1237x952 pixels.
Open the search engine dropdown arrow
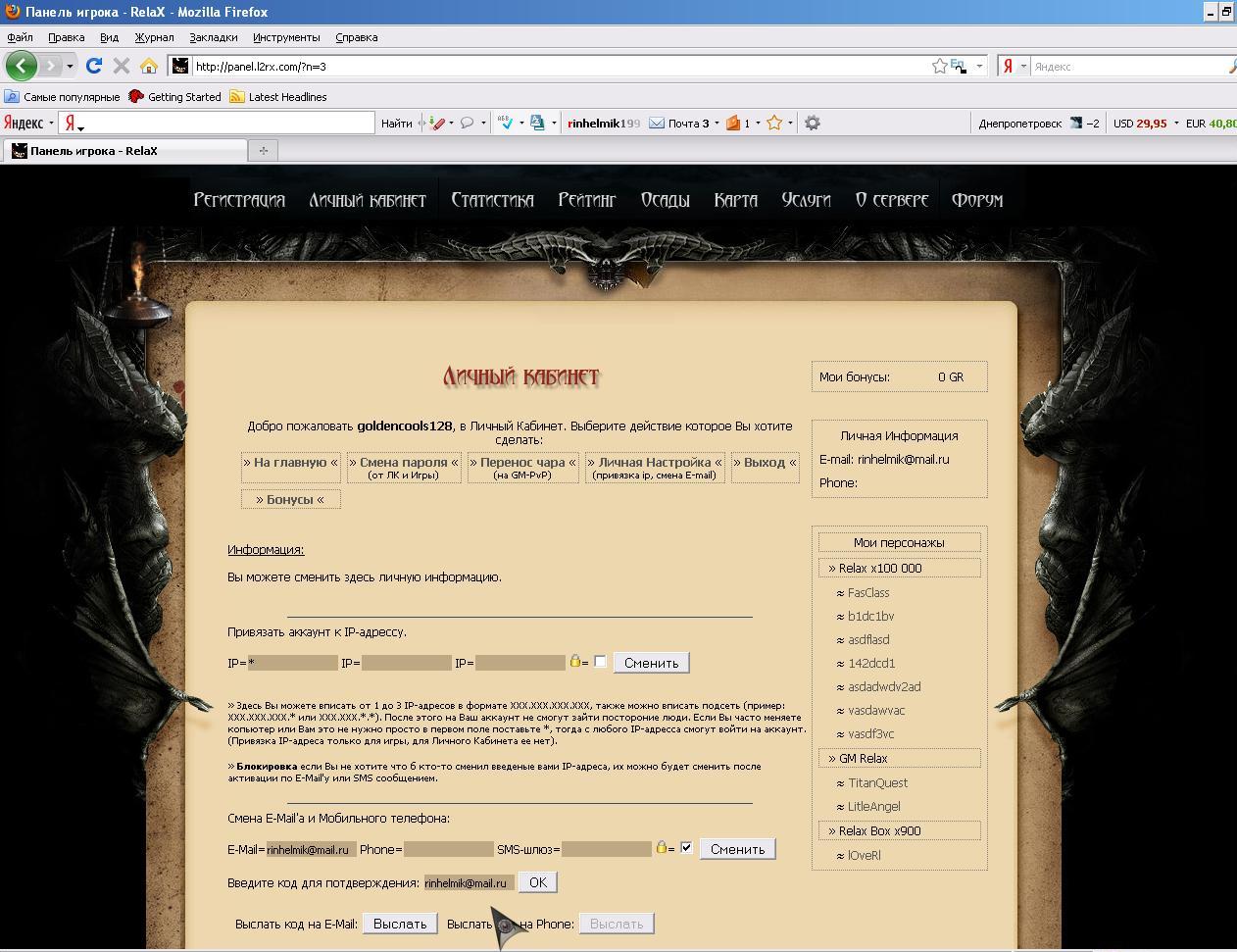1023,66
